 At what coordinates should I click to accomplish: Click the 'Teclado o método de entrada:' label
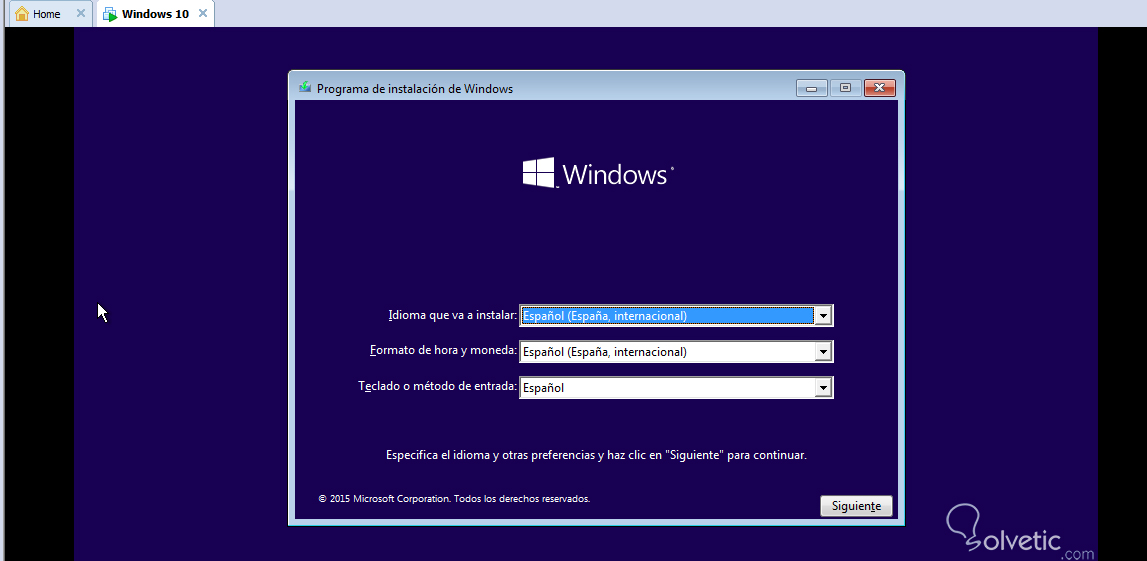[x=437, y=385]
